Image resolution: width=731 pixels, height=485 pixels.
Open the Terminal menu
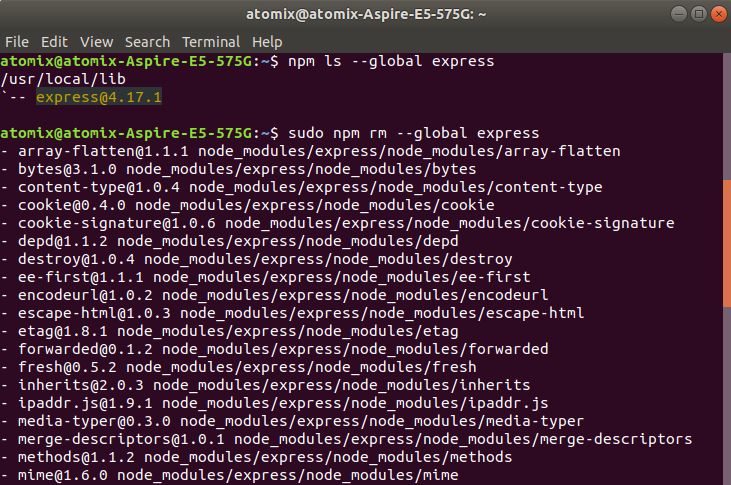(x=211, y=42)
